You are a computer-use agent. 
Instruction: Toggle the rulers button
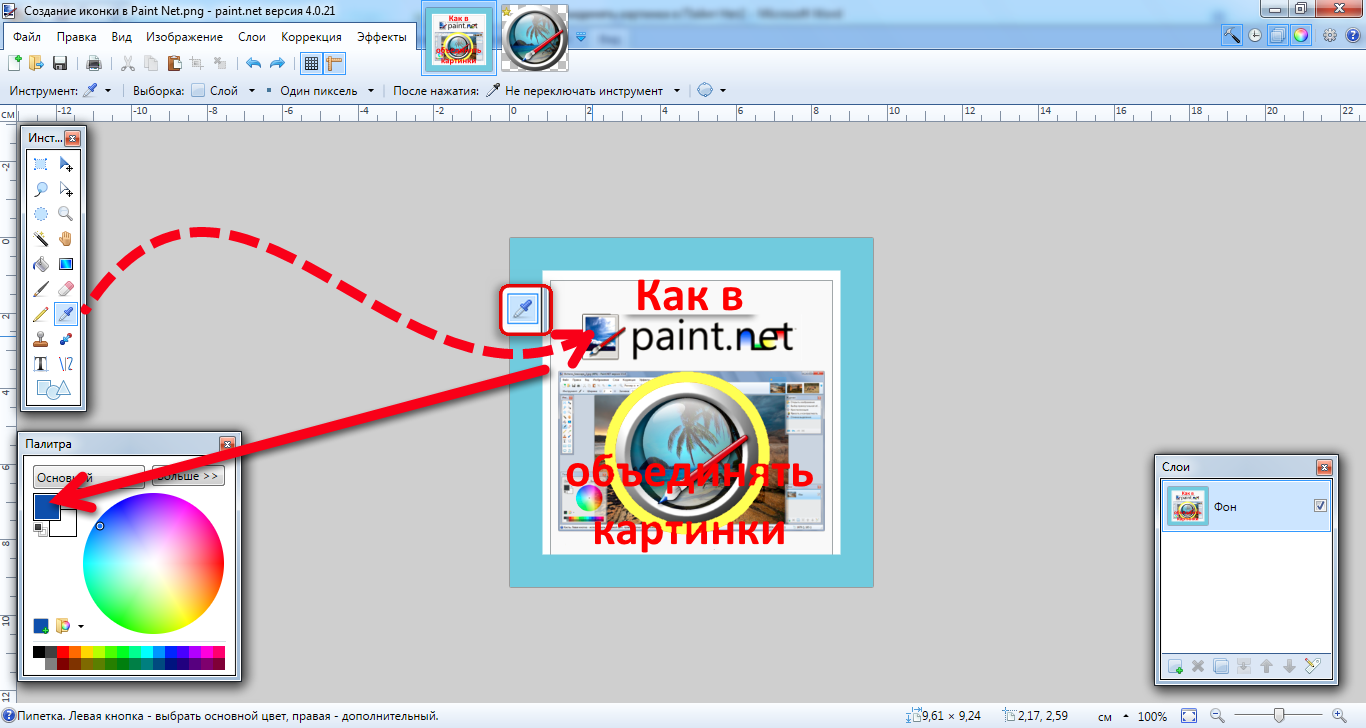pyautogui.click(x=334, y=63)
